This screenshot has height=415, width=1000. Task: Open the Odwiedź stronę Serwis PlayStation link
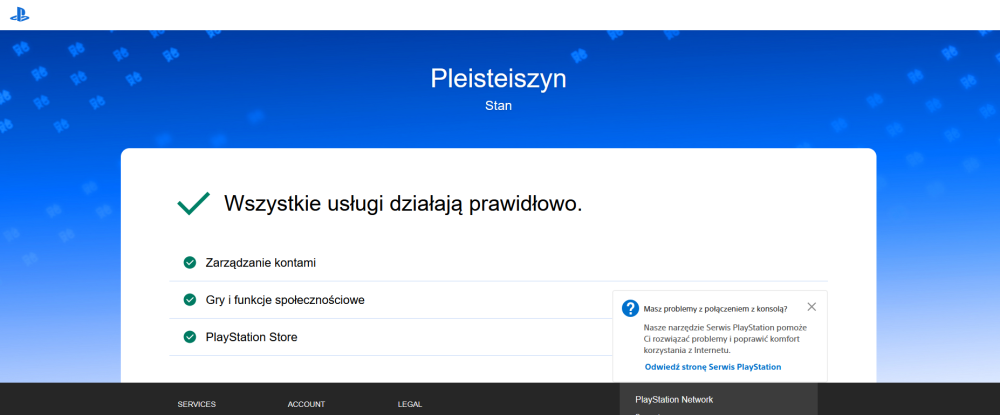(x=712, y=367)
